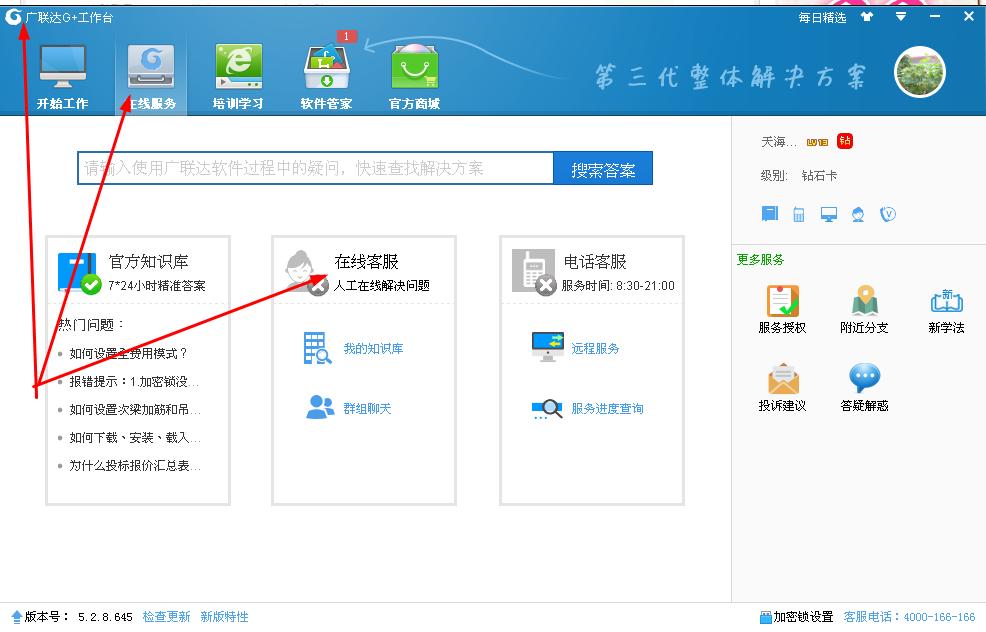Click the 群组聊天 people icon
This screenshot has width=986, height=632.
[320, 407]
